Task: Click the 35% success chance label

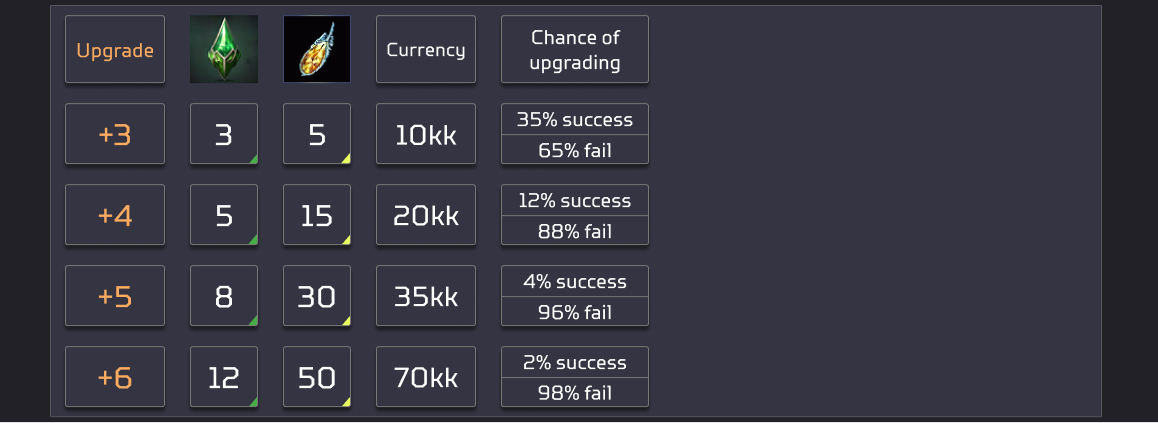Action: [575, 120]
